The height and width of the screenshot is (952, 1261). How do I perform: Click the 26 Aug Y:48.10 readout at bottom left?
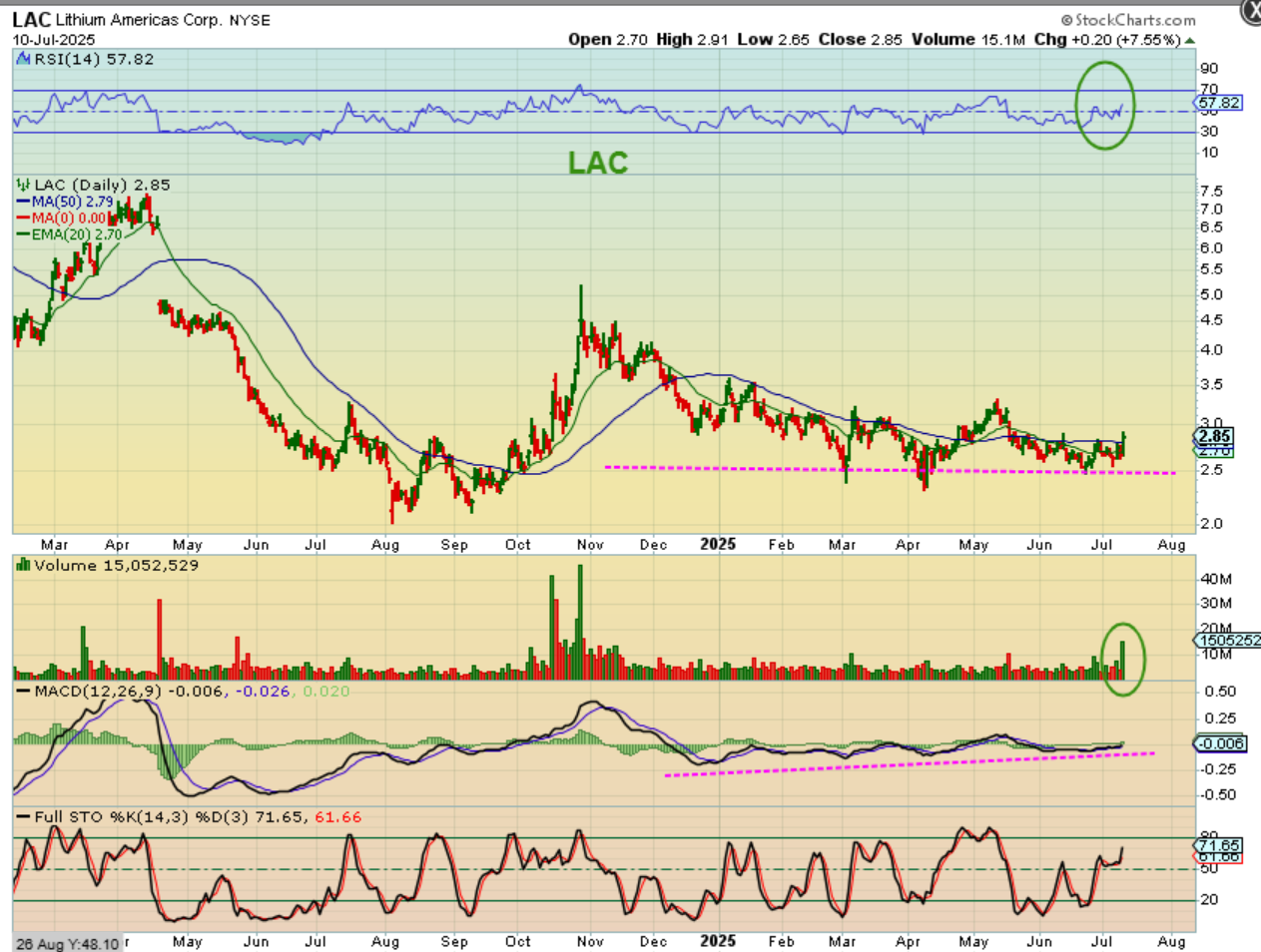tap(68, 943)
